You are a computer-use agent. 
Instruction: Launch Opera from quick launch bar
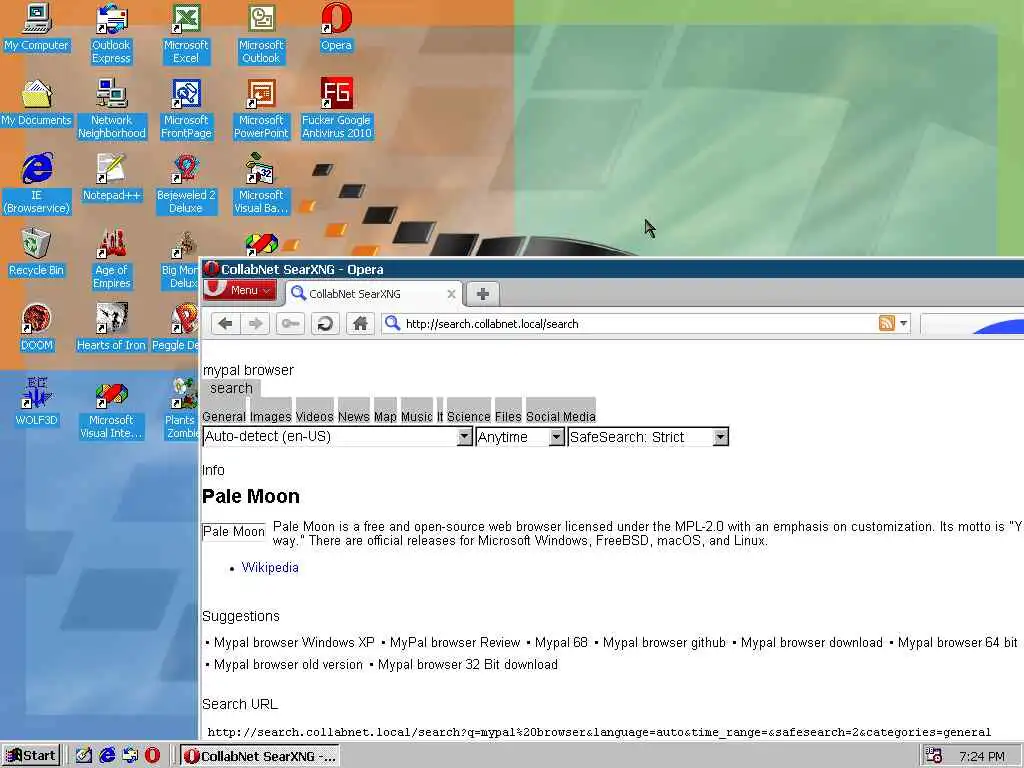click(x=152, y=756)
